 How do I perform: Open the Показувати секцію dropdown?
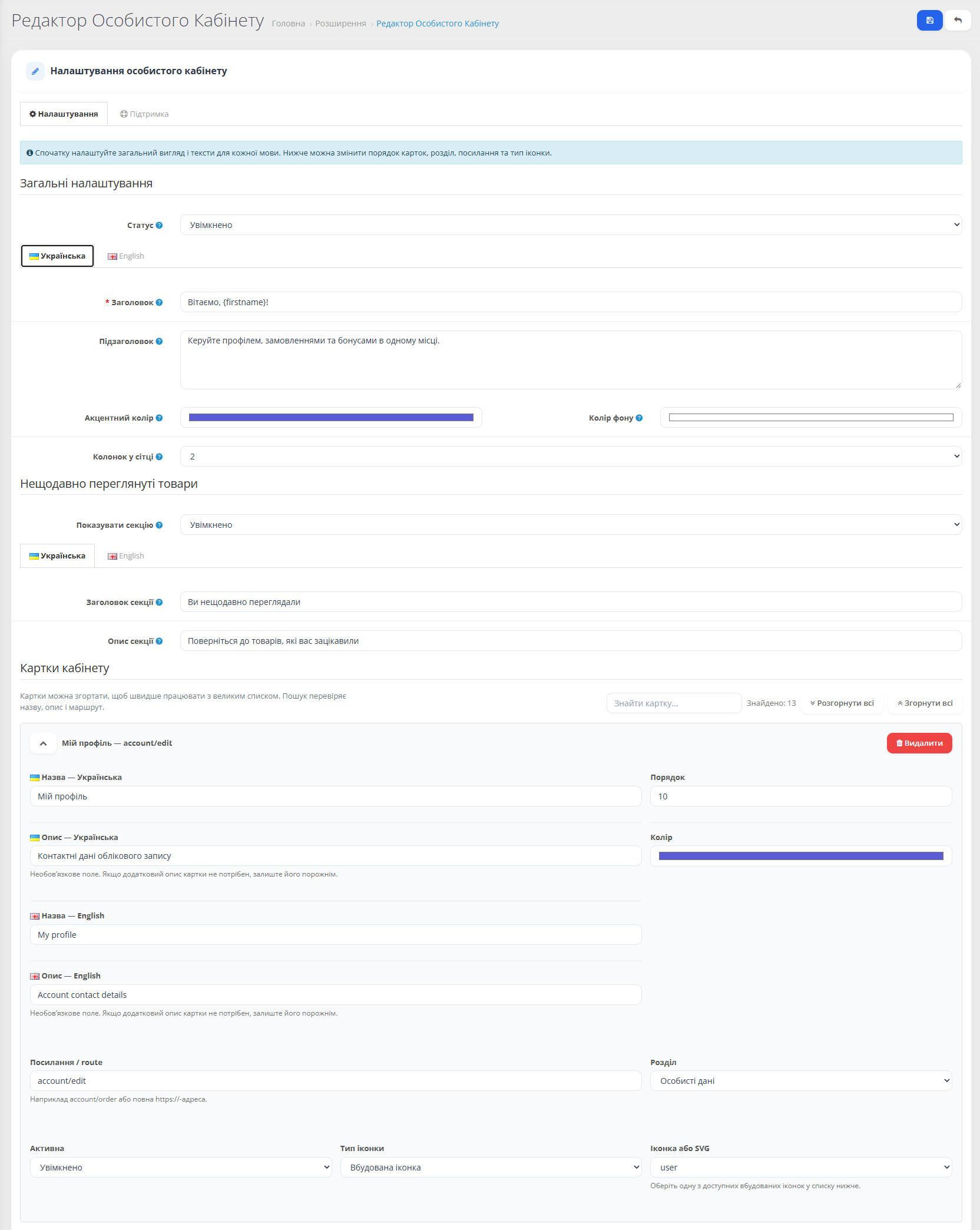click(571, 525)
